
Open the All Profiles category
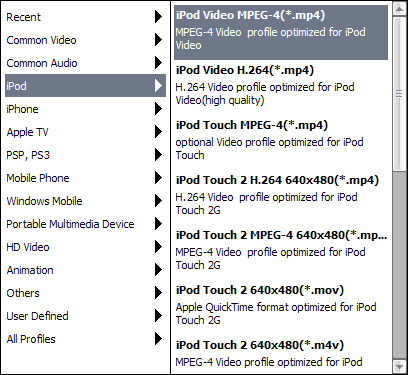(x=85, y=339)
